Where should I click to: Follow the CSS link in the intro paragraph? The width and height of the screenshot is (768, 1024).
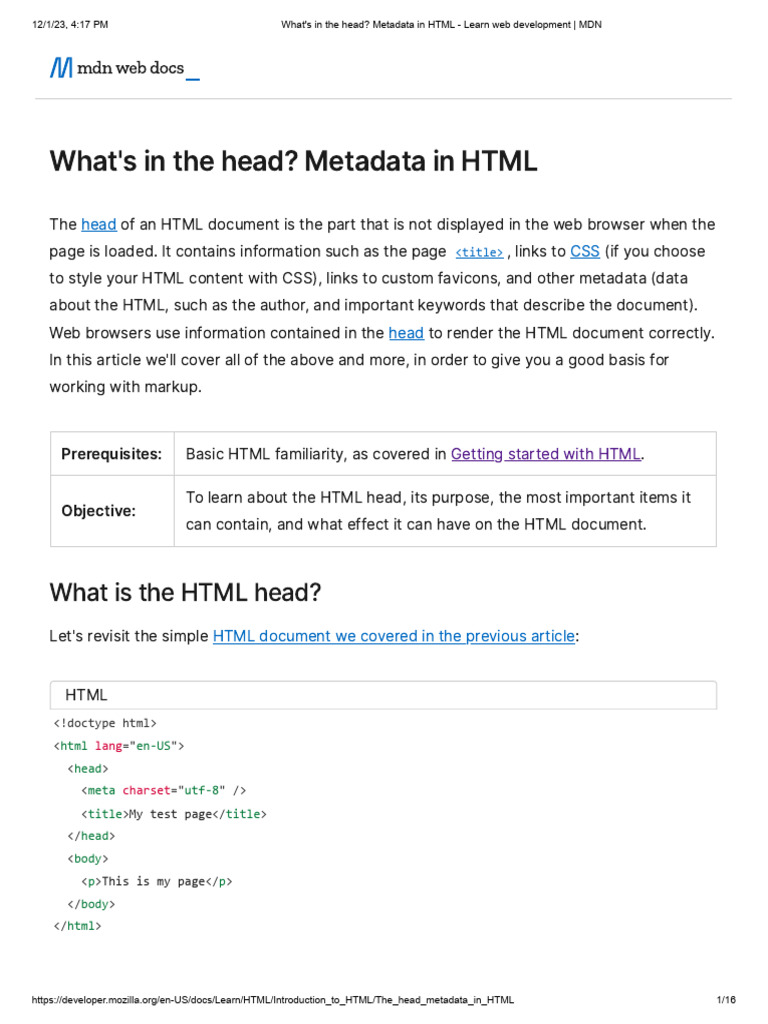click(584, 251)
